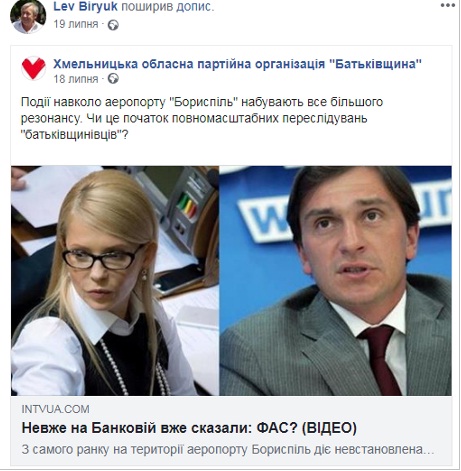Screen dimensions: 461x471
Task: Click the man's dark red tie in the photo
Action: (382, 360)
